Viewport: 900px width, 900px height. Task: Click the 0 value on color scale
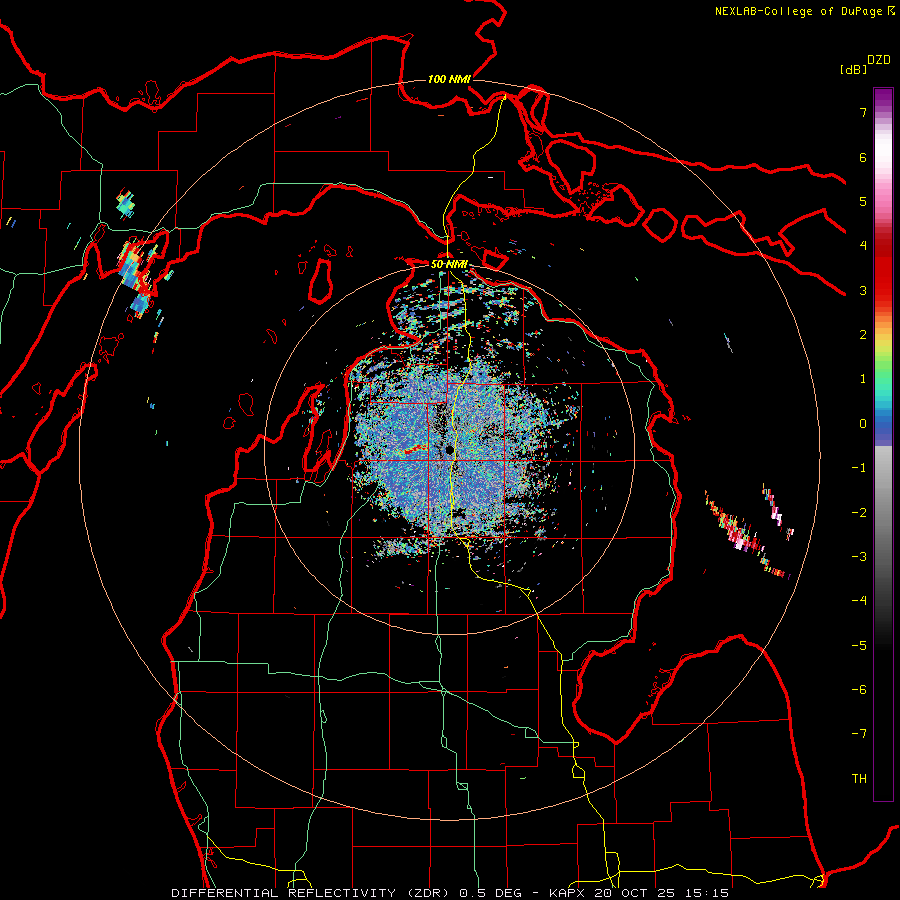tap(863, 424)
